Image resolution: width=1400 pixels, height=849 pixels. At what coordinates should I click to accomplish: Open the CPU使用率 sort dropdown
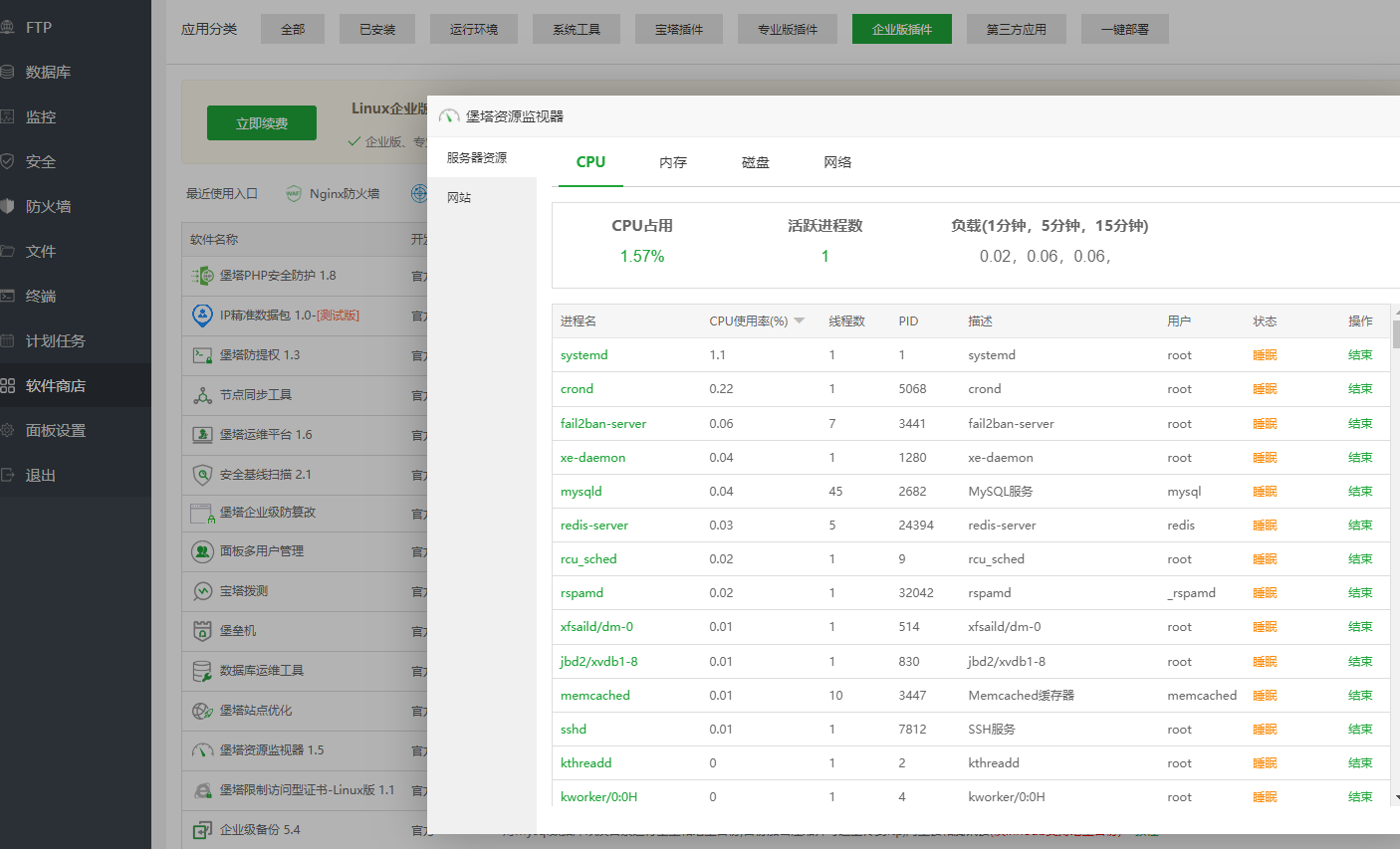(797, 320)
